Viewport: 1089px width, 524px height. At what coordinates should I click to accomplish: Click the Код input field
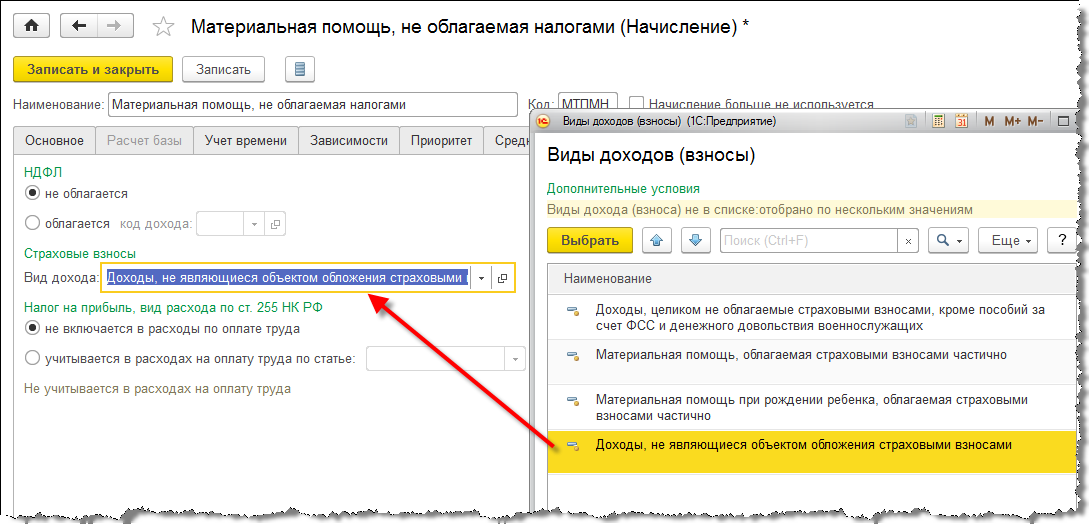pos(589,104)
